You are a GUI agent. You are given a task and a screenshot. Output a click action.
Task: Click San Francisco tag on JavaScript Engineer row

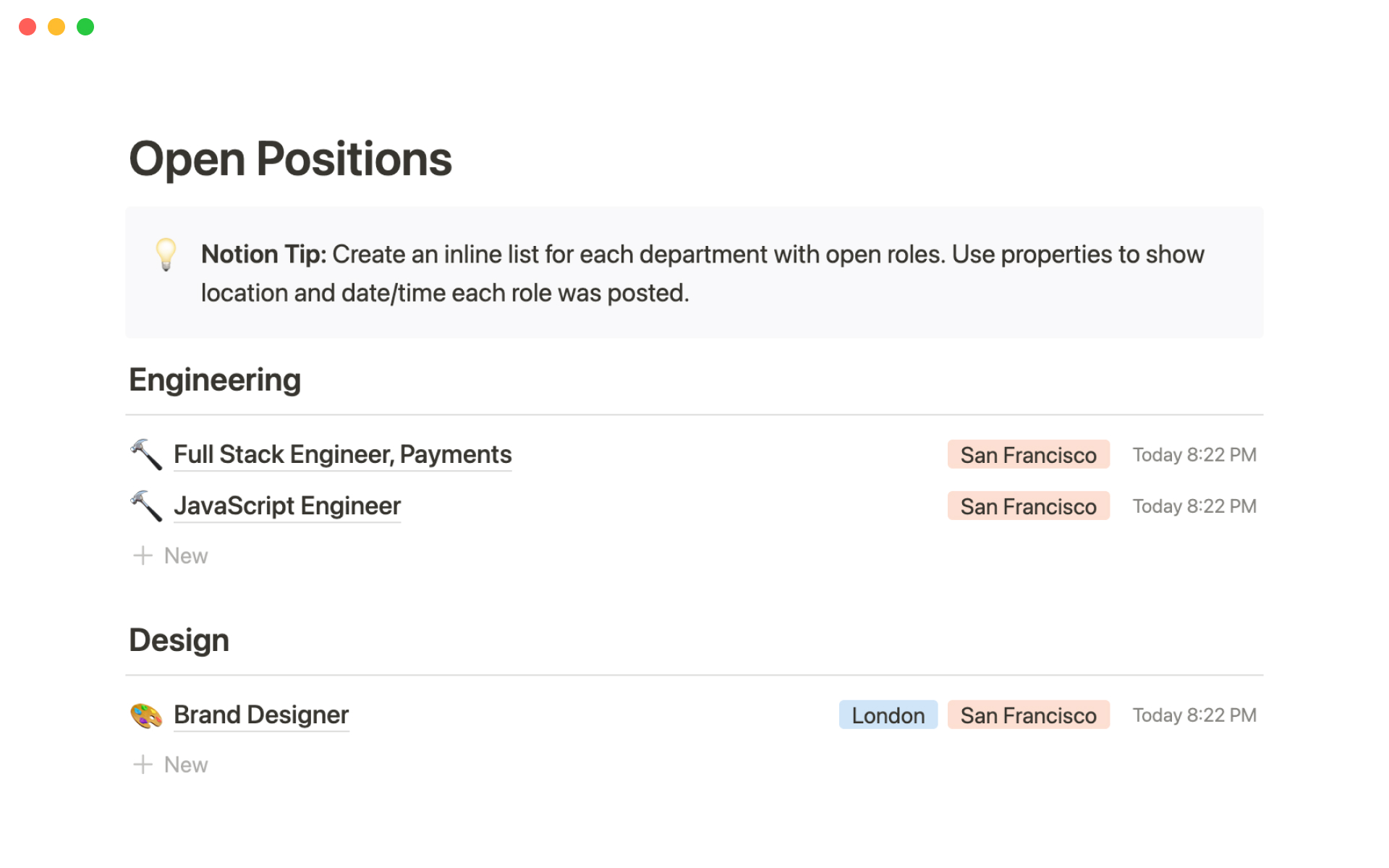tap(1028, 506)
